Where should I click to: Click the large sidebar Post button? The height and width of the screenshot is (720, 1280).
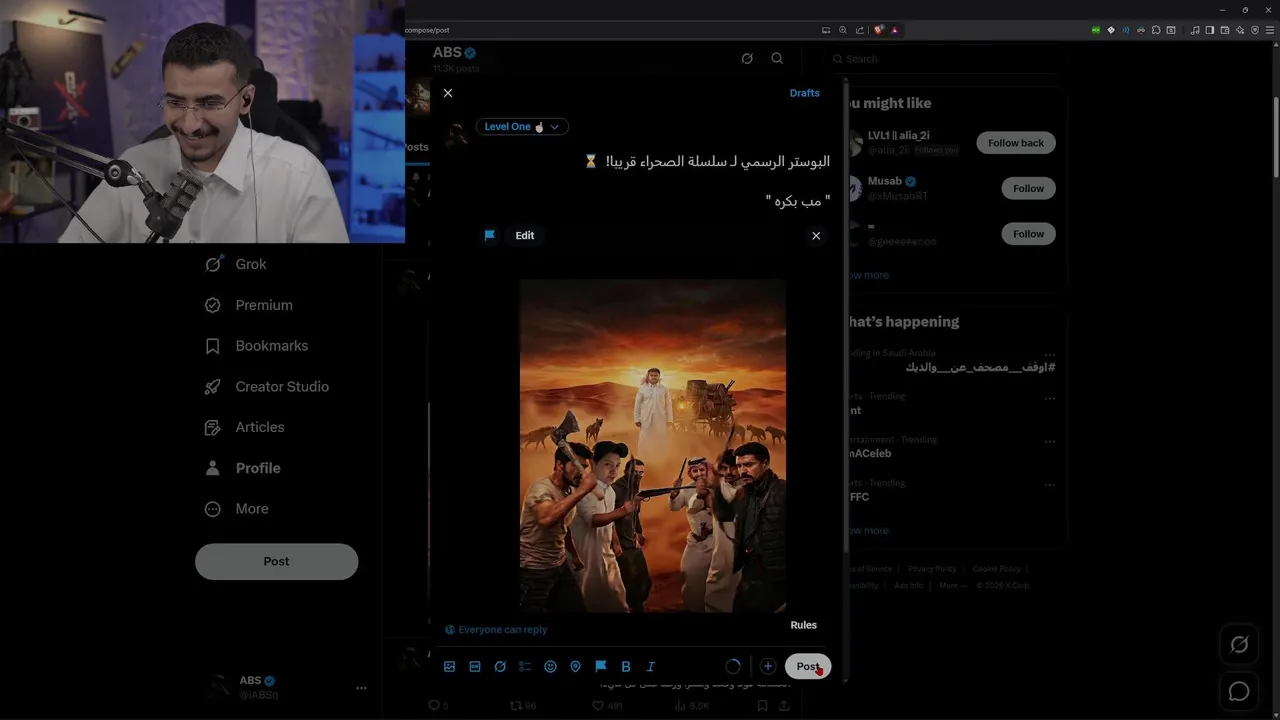click(276, 561)
